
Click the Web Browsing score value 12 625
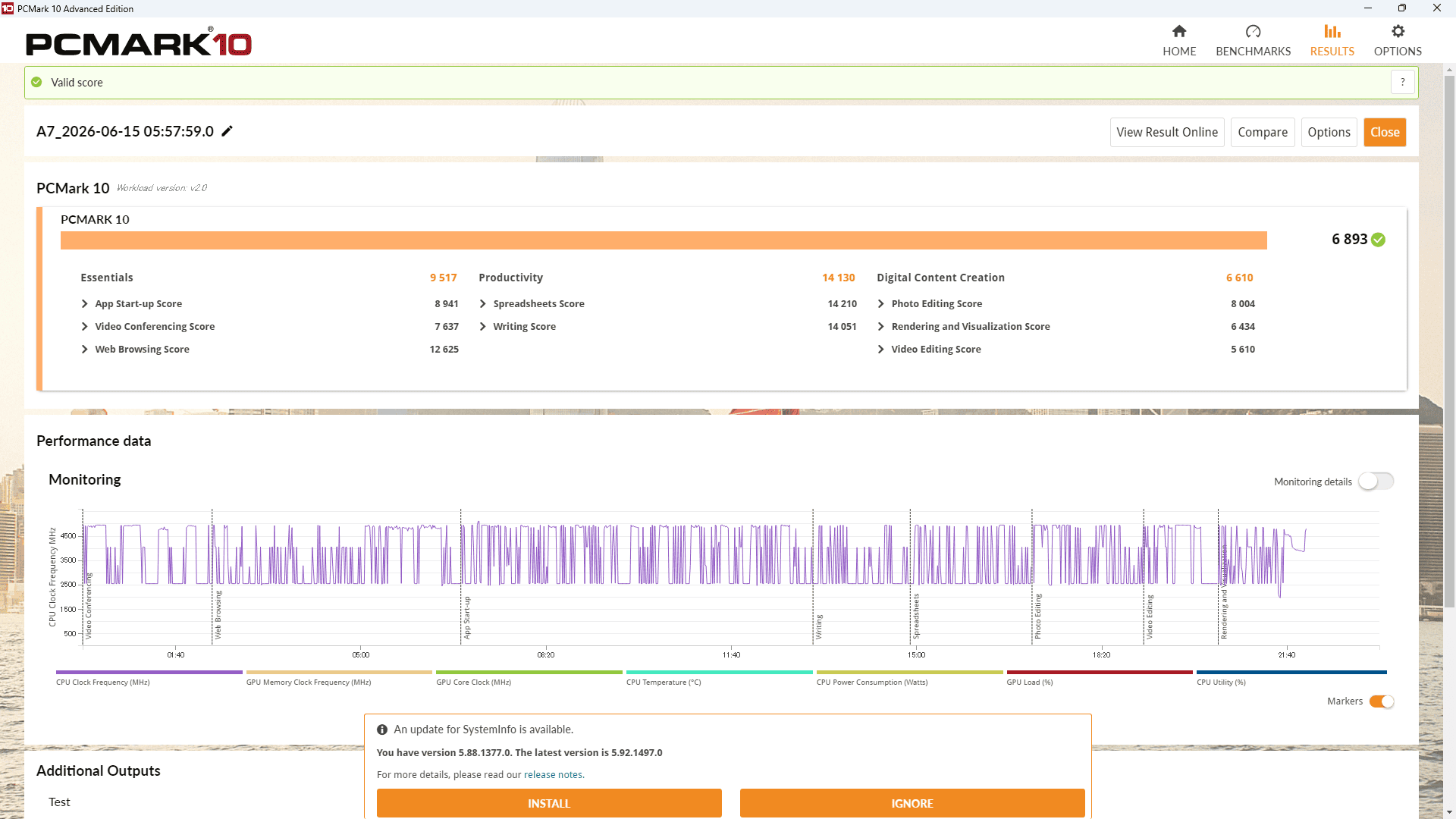[x=444, y=350]
